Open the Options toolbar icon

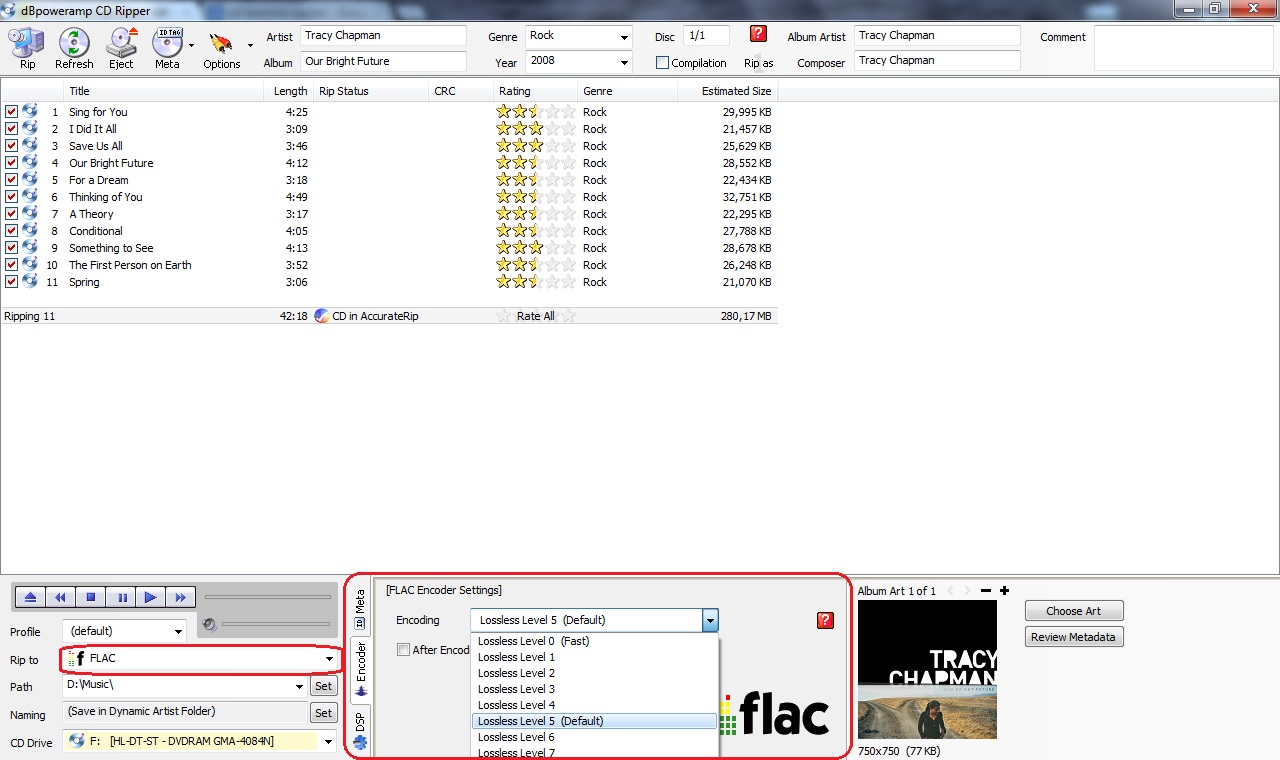(x=221, y=46)
